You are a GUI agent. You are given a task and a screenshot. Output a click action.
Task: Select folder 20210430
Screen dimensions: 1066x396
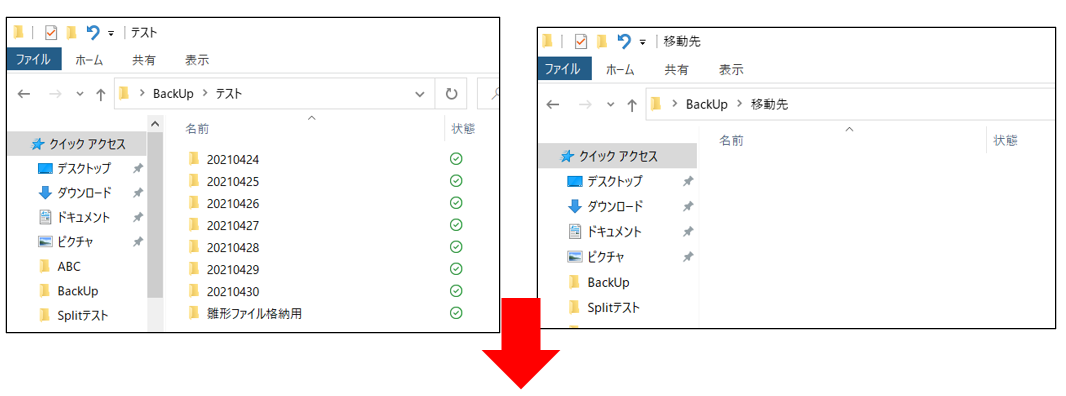(x=233, y=292)
